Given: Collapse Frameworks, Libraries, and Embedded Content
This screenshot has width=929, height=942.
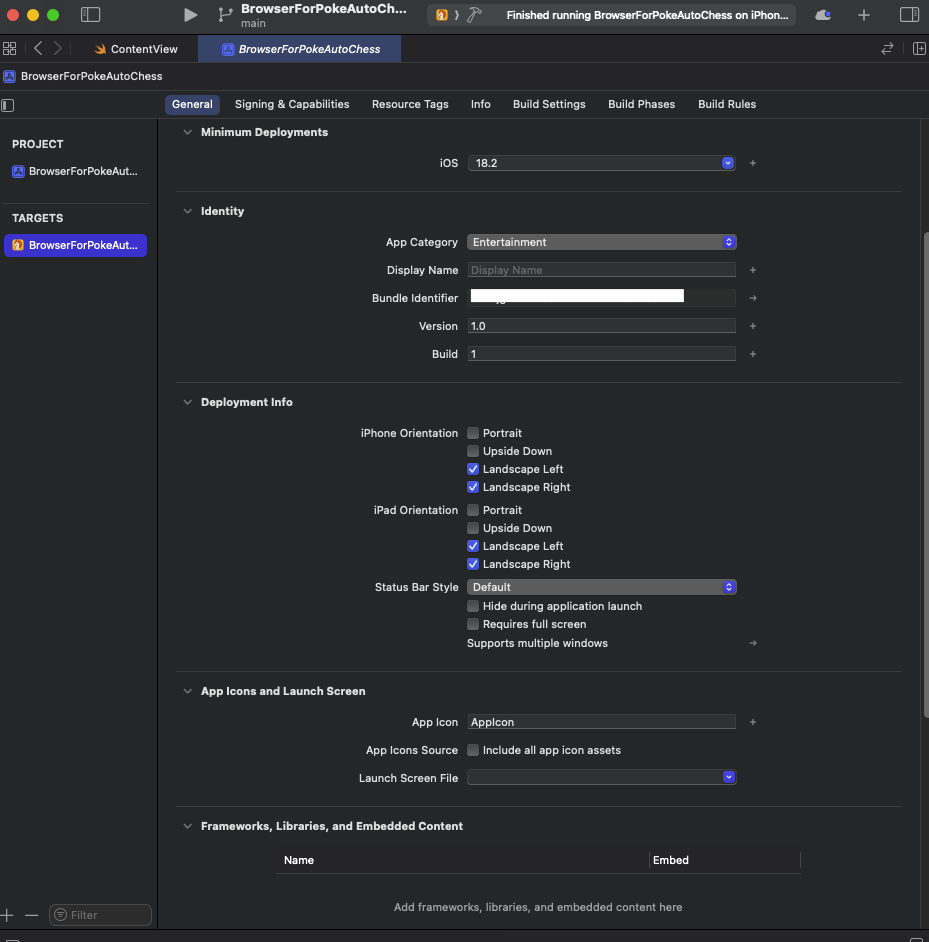Looking at the screenshot, I should [187, 827].
